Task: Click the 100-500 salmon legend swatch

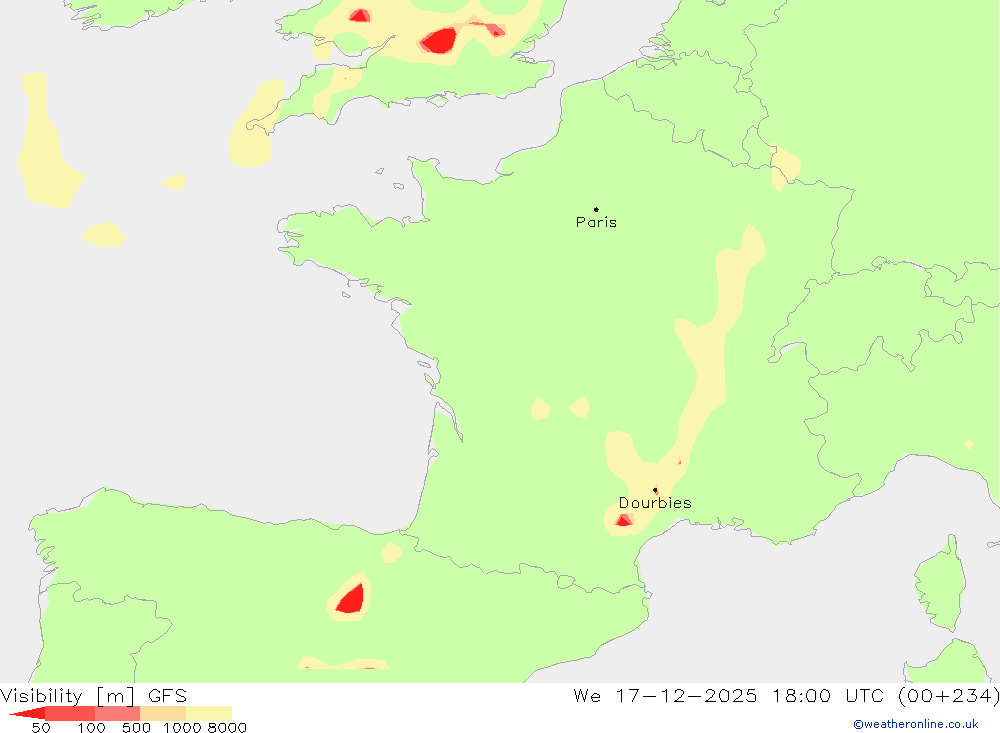Action: [x=117, y=713]
